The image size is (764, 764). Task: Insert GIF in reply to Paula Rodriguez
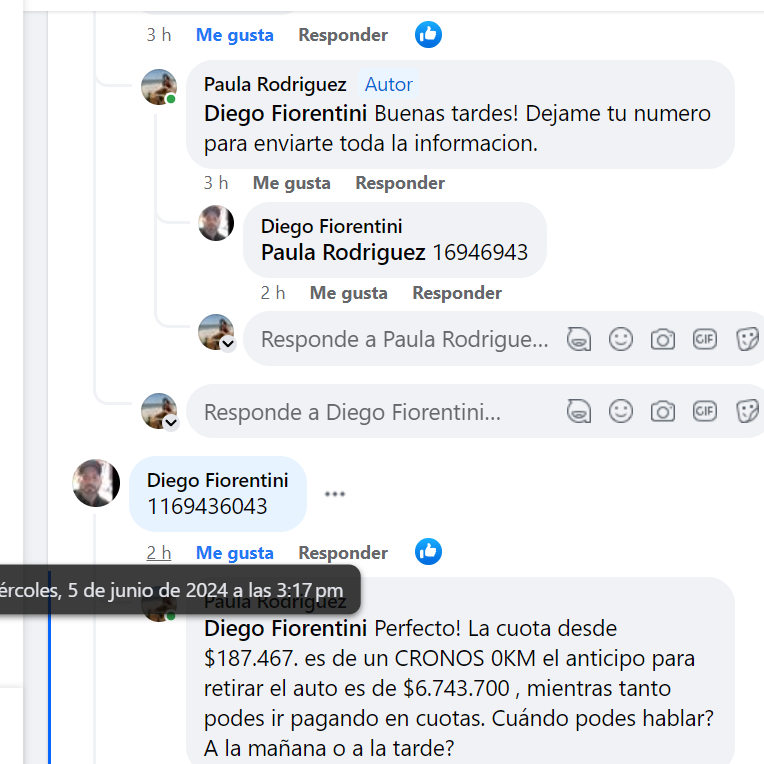click(x=705, y=339)
